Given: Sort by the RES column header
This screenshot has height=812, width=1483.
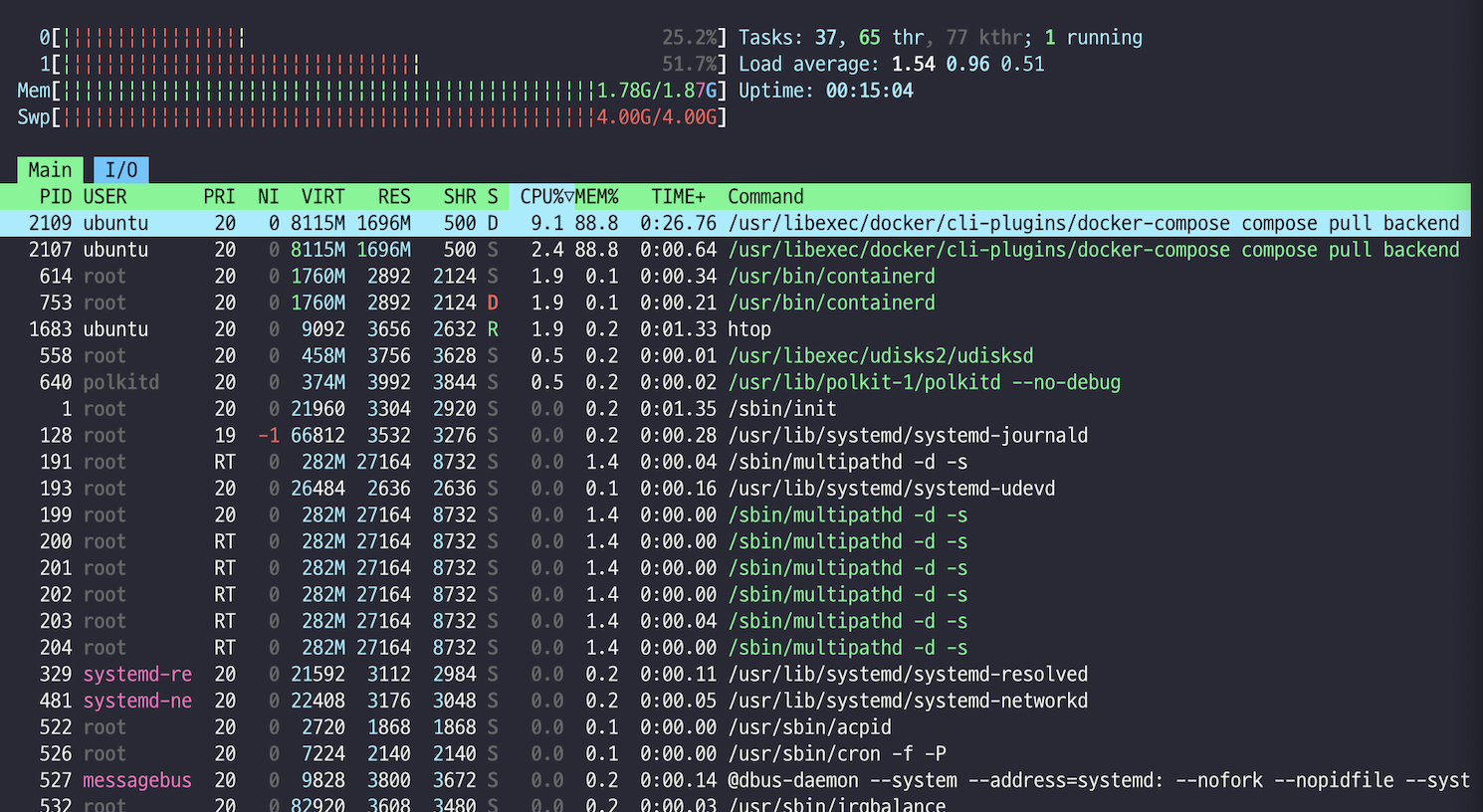Looking at the screenshot, I should [x=394, y=197].
